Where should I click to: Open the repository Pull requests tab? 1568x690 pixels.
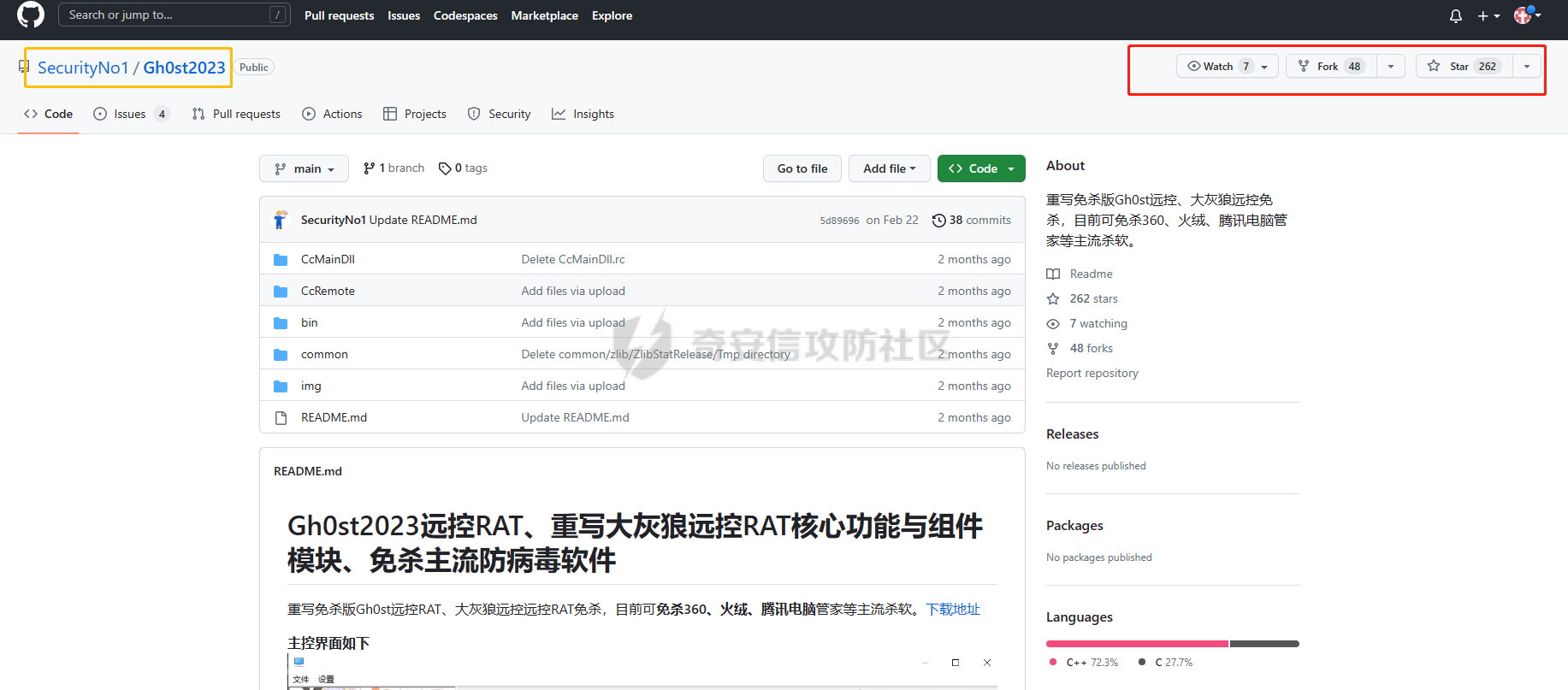click(x=236, y=114)
